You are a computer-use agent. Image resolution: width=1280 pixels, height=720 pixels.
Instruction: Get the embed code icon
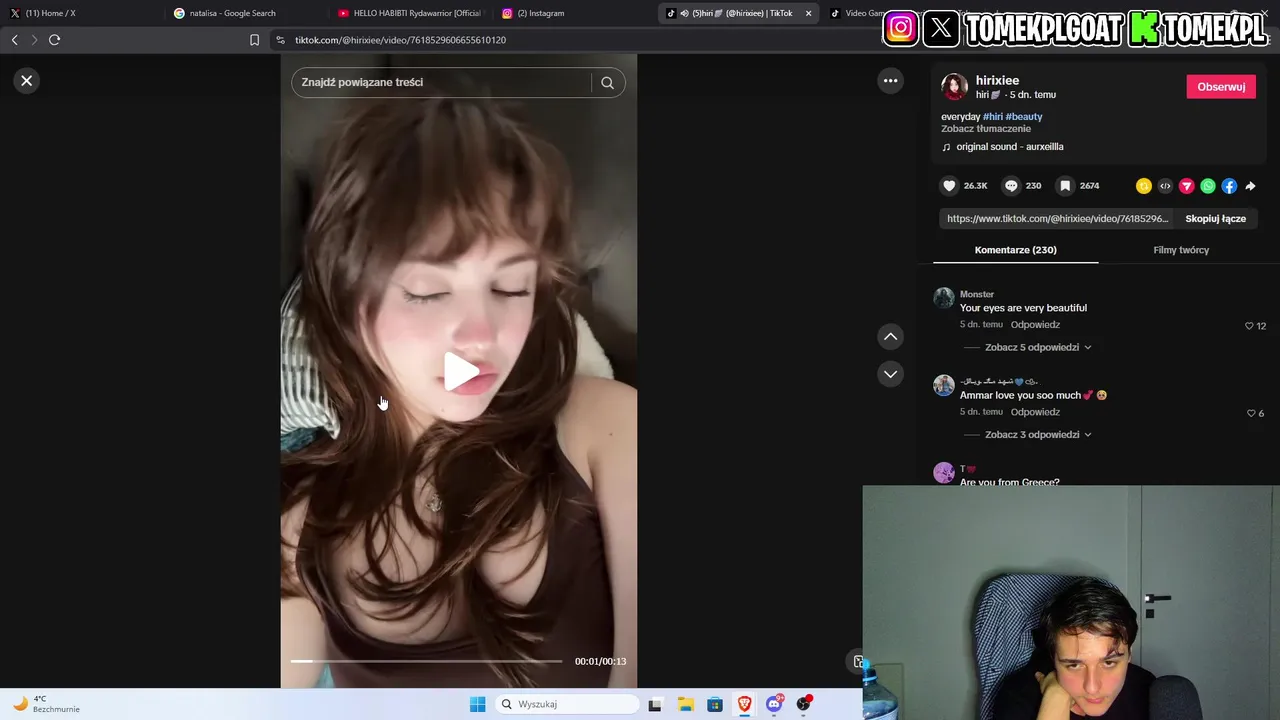[x=1165, y=186]
